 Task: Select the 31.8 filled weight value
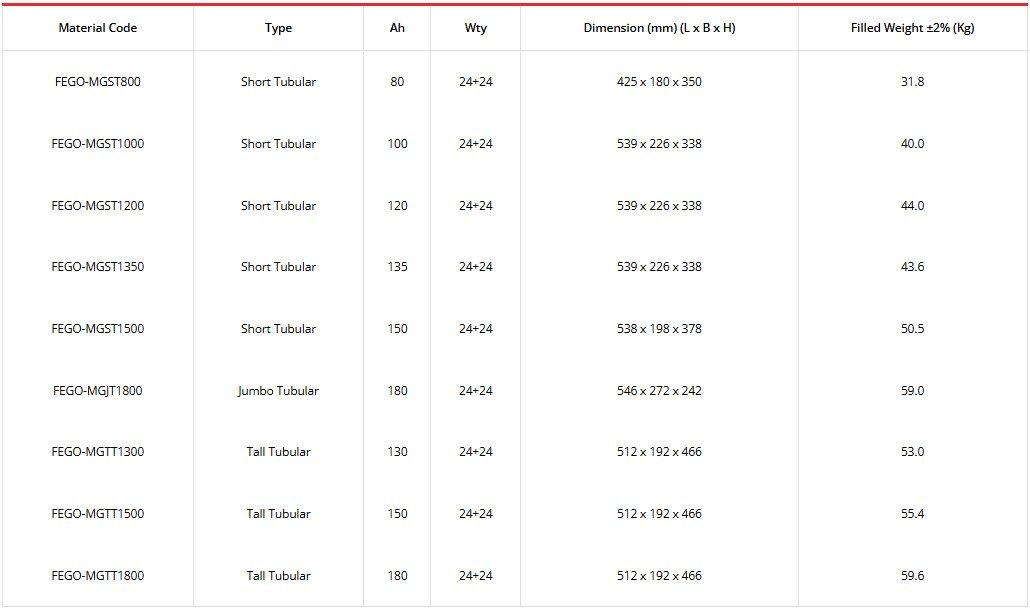click(912, 82)
